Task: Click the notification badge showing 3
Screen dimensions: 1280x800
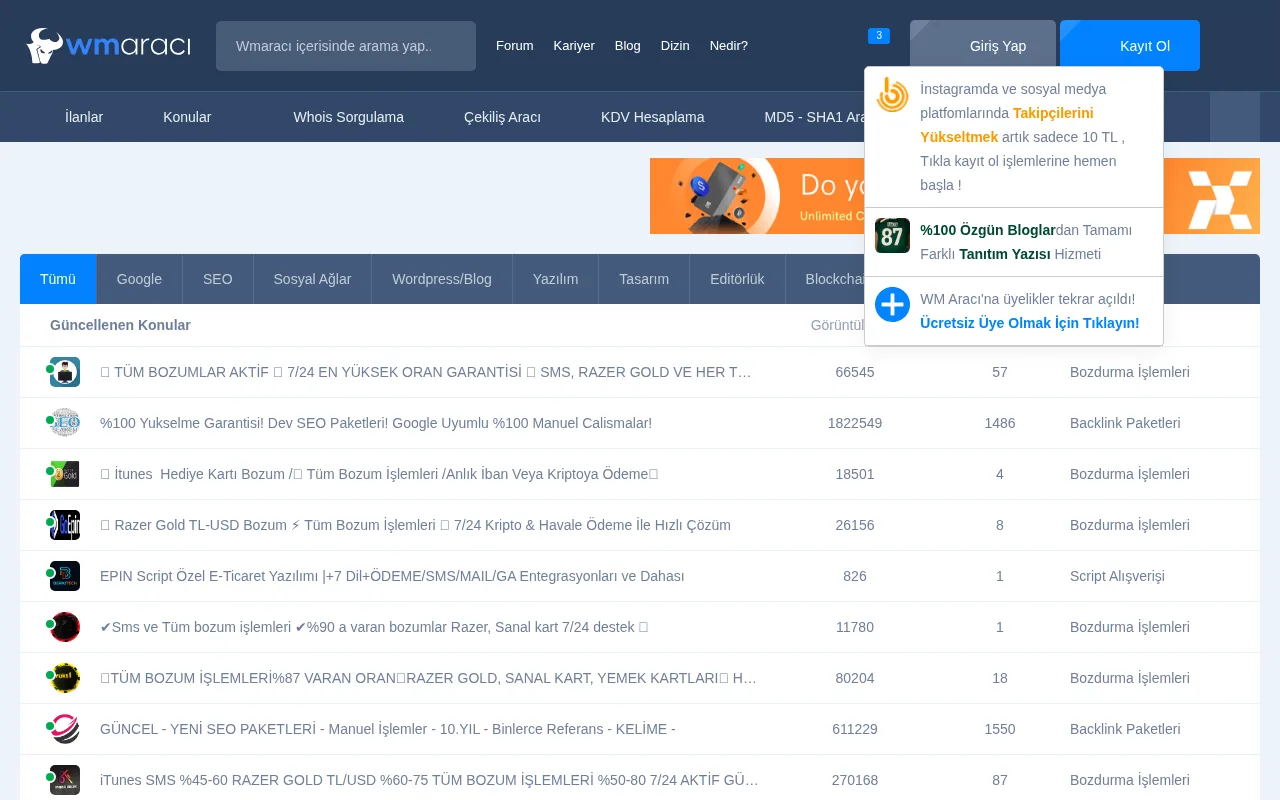Action: pos(878,36)
